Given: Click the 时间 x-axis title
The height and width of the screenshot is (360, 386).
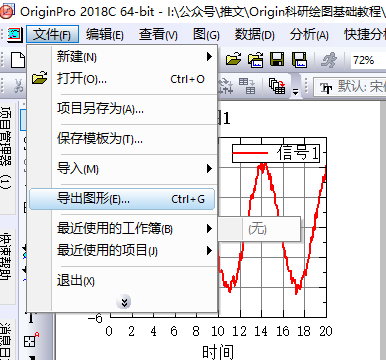Looking at the screenshot, I should coord(218,352).
